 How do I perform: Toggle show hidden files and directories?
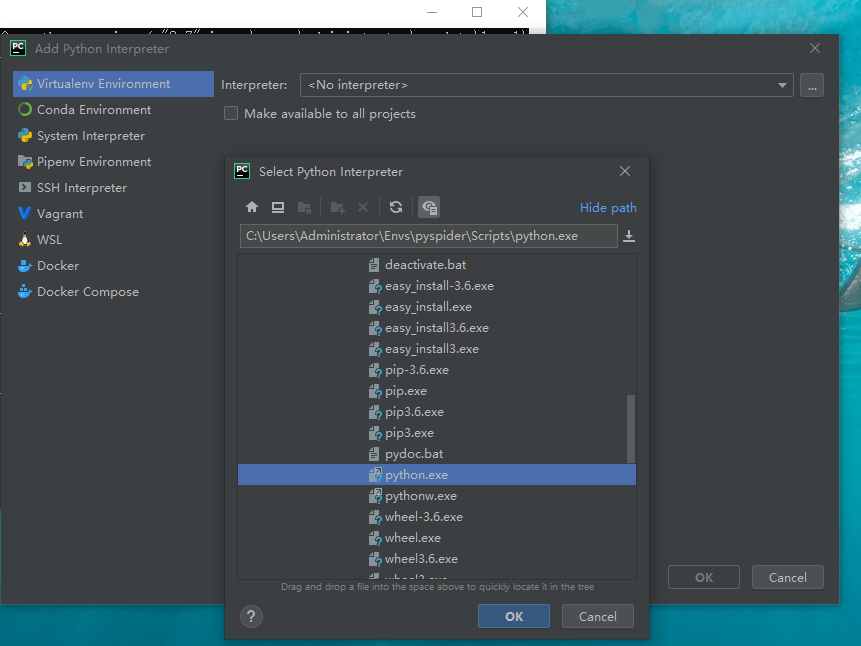tap(429, 207)
